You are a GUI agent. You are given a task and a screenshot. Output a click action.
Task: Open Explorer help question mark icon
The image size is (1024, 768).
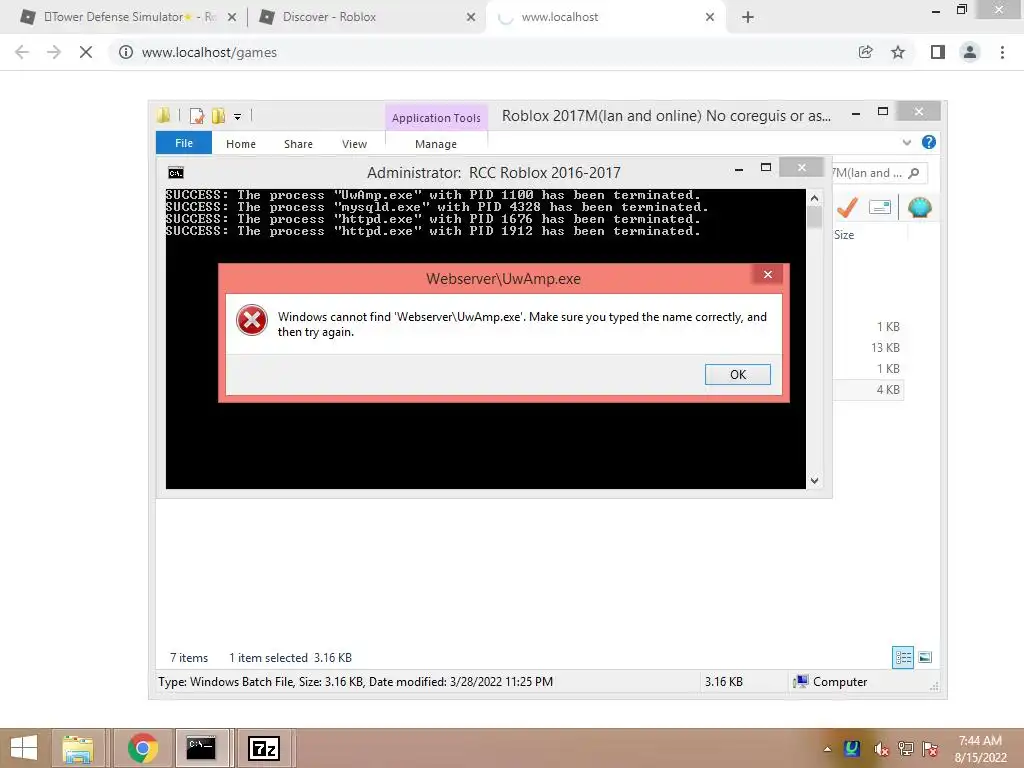pyautogui.click(x=929, y=142)
